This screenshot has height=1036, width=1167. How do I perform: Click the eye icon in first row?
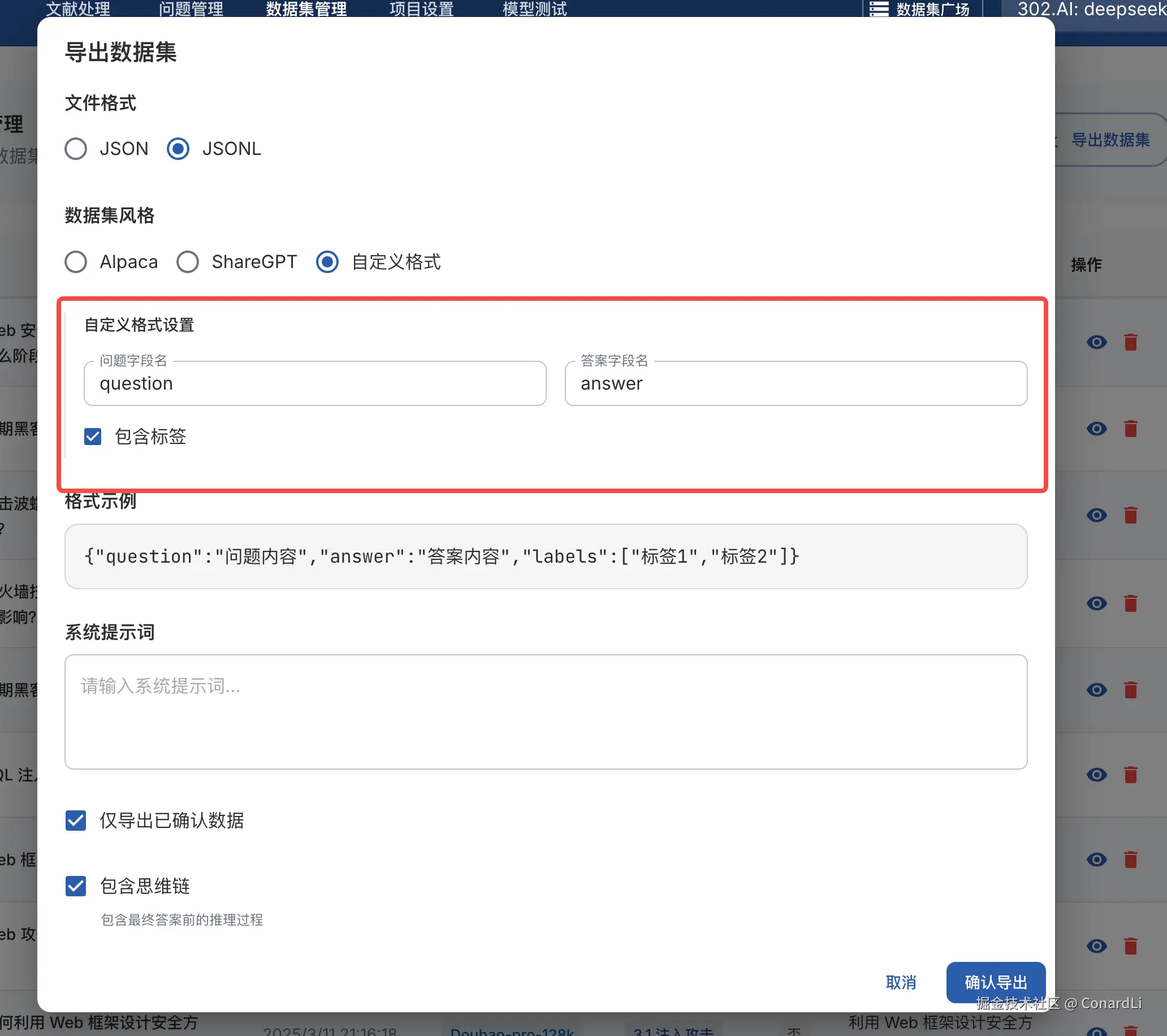click(x=1096, y=342)
